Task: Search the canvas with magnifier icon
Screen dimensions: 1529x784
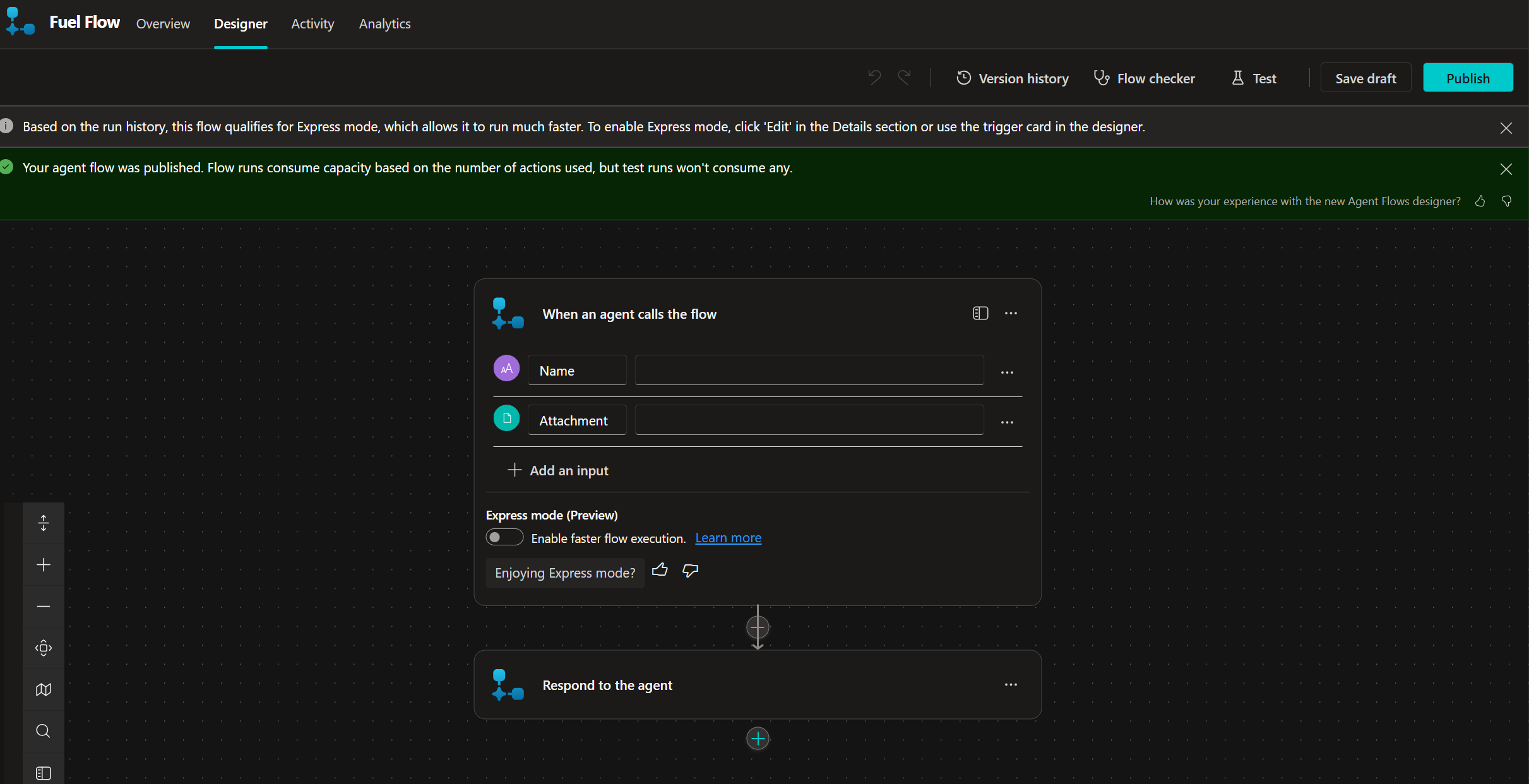Action: tap(43, 731)
